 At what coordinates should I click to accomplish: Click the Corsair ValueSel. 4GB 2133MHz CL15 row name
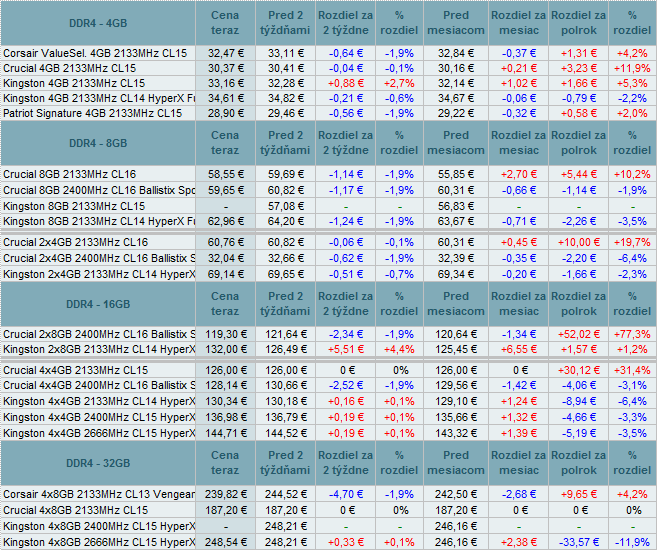click(x=95, y=53)
